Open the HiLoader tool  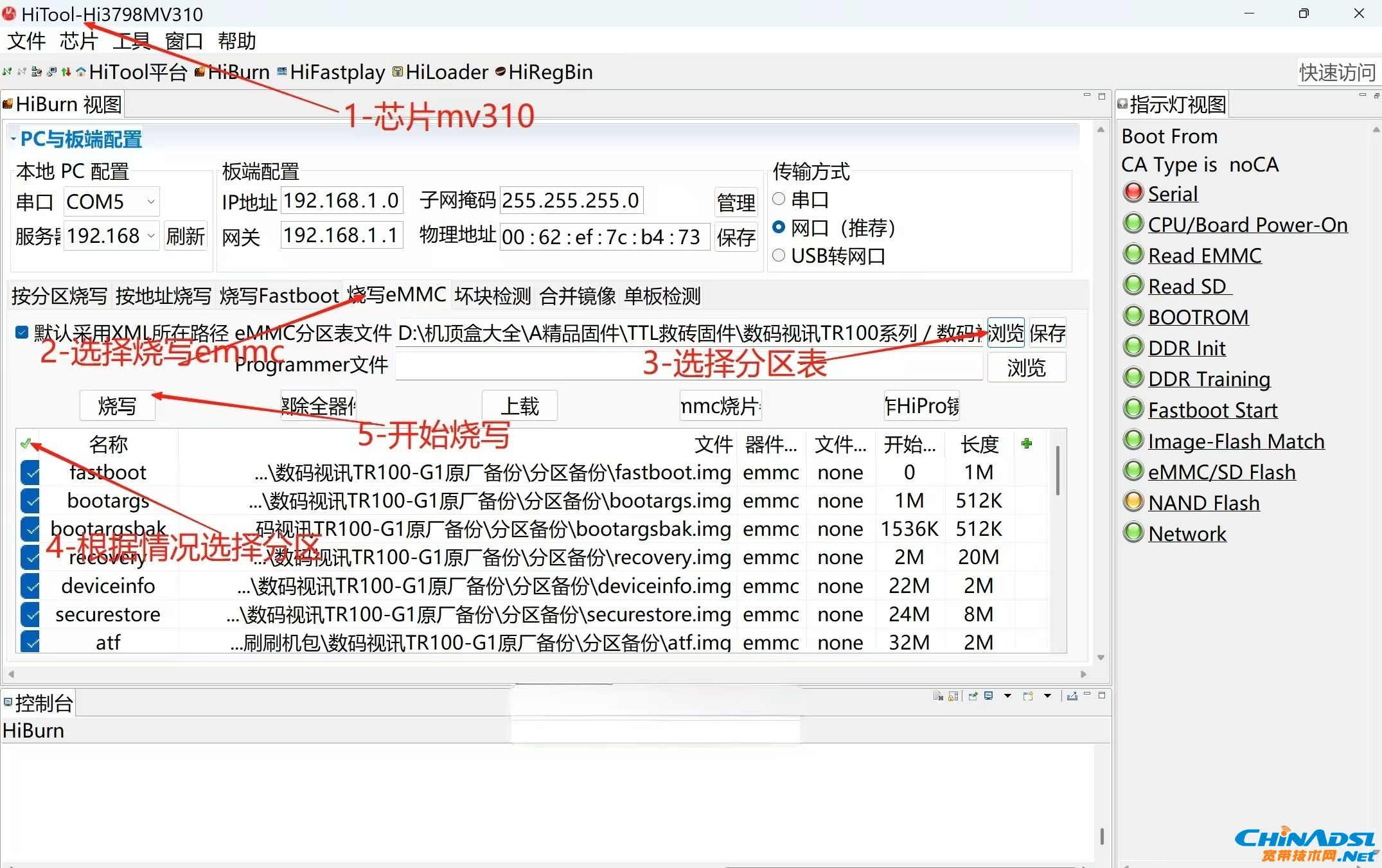[x=441, y=72]
